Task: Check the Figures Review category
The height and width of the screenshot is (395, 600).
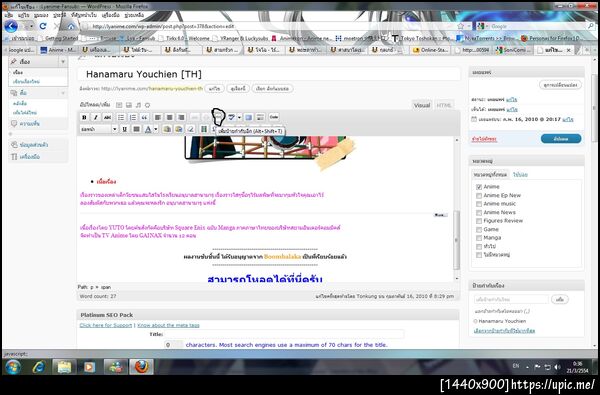Action: [479, 221]
